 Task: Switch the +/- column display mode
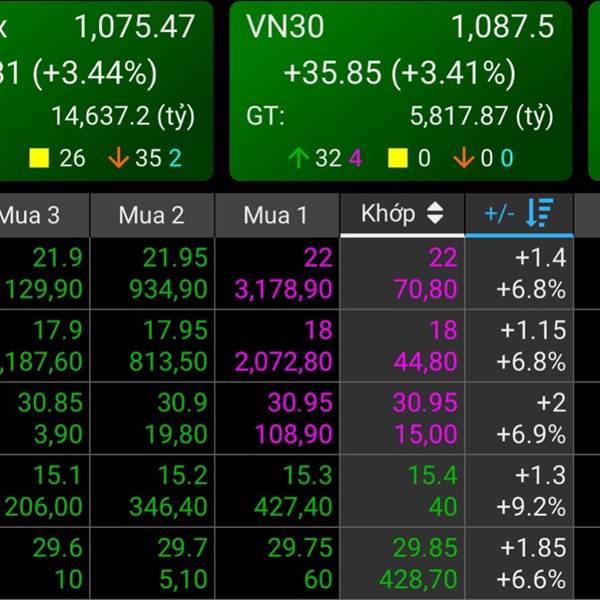point(499,214)
